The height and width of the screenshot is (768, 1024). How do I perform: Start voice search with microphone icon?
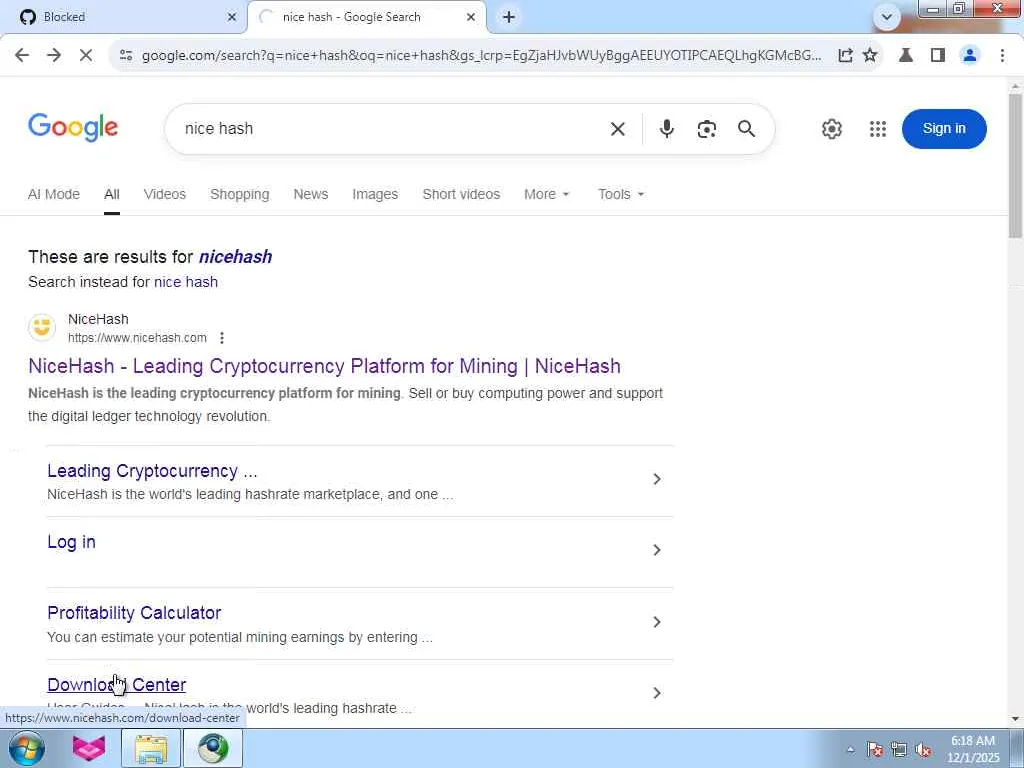point(666,129)
